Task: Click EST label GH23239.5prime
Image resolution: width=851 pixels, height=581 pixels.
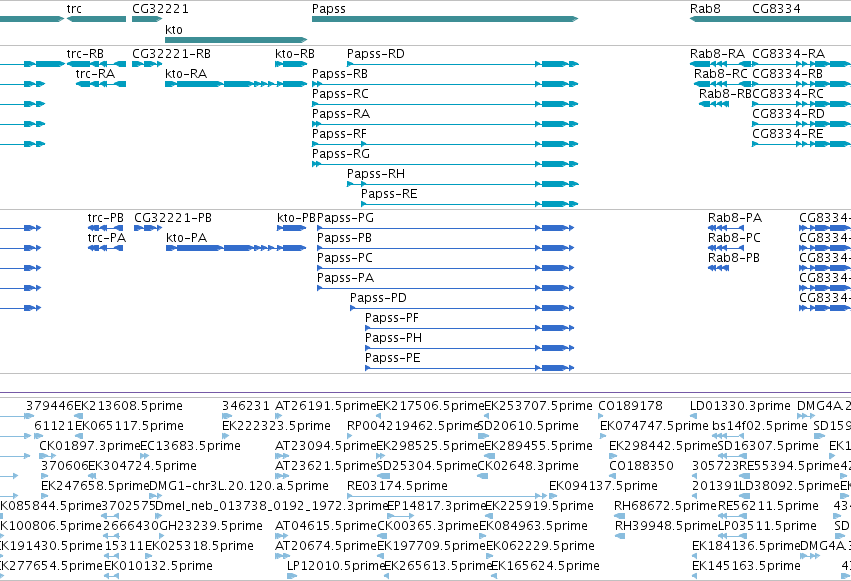Action: 211,526
